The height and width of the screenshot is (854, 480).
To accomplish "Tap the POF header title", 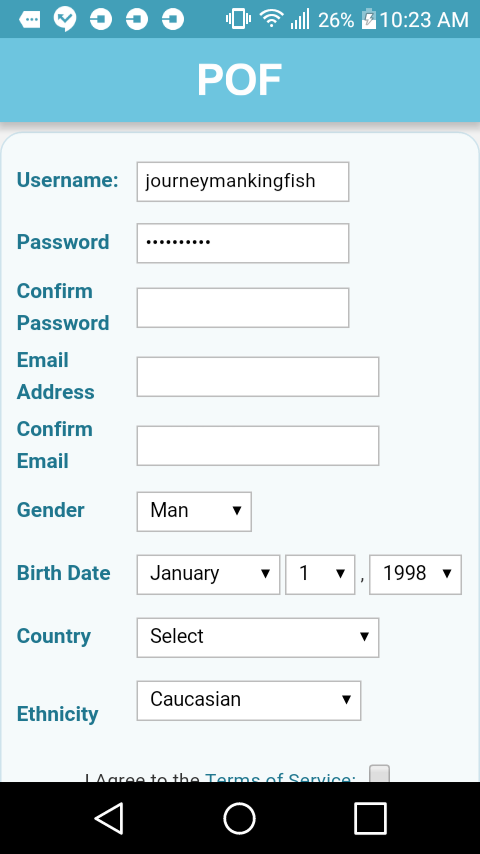I will (239, 80).
